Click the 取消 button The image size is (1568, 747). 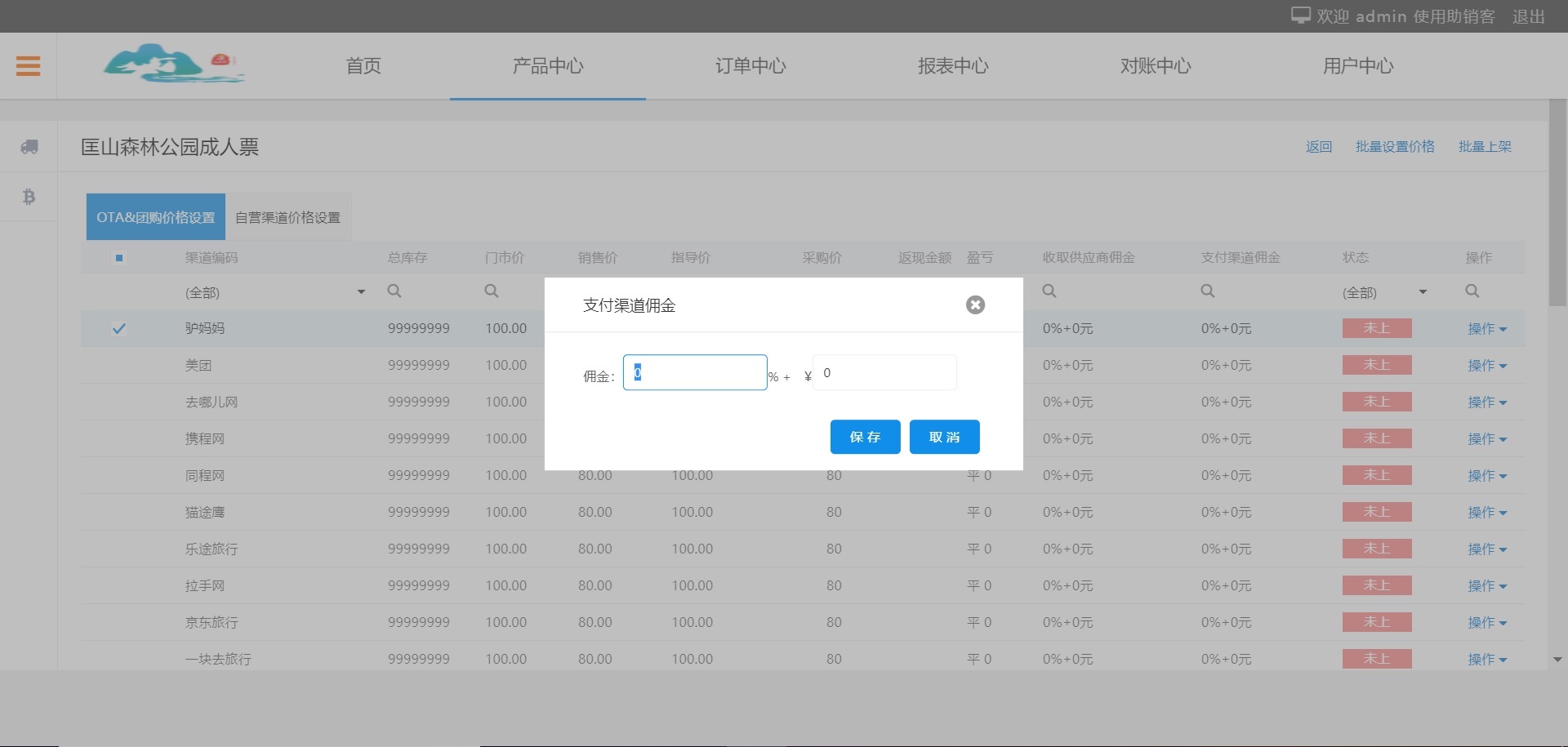944,437
